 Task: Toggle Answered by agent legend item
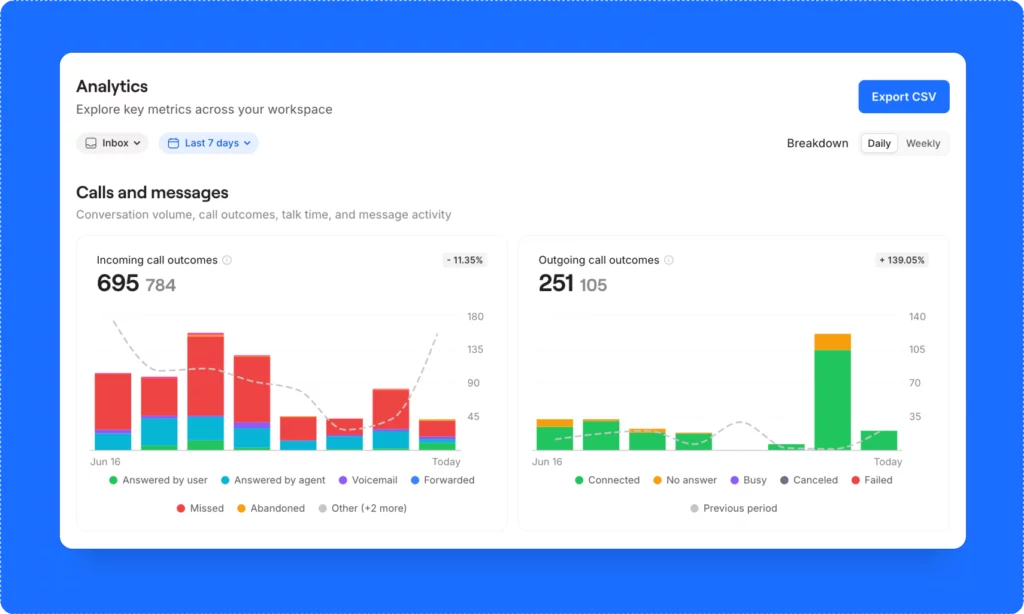pyautogui.click(x=273, y=480)
